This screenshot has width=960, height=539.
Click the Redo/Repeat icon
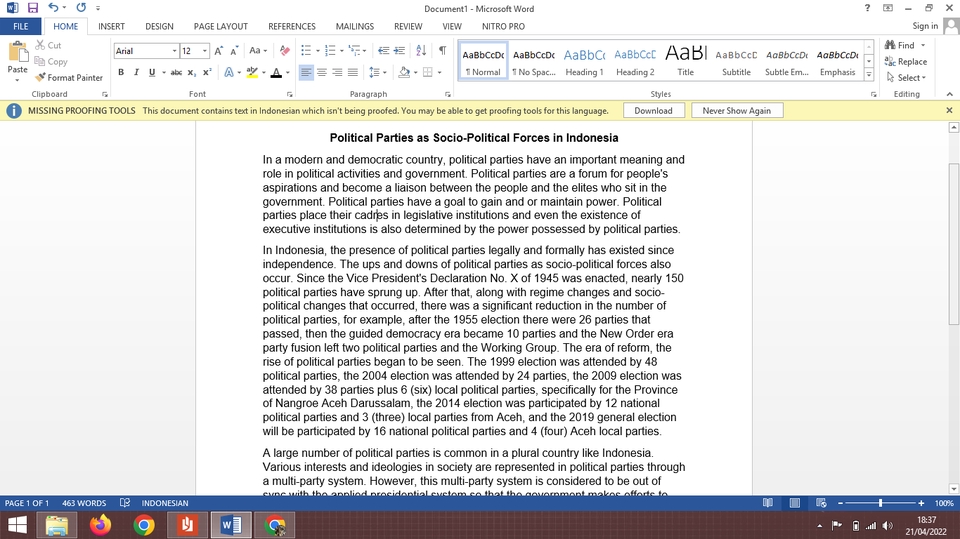81,8
